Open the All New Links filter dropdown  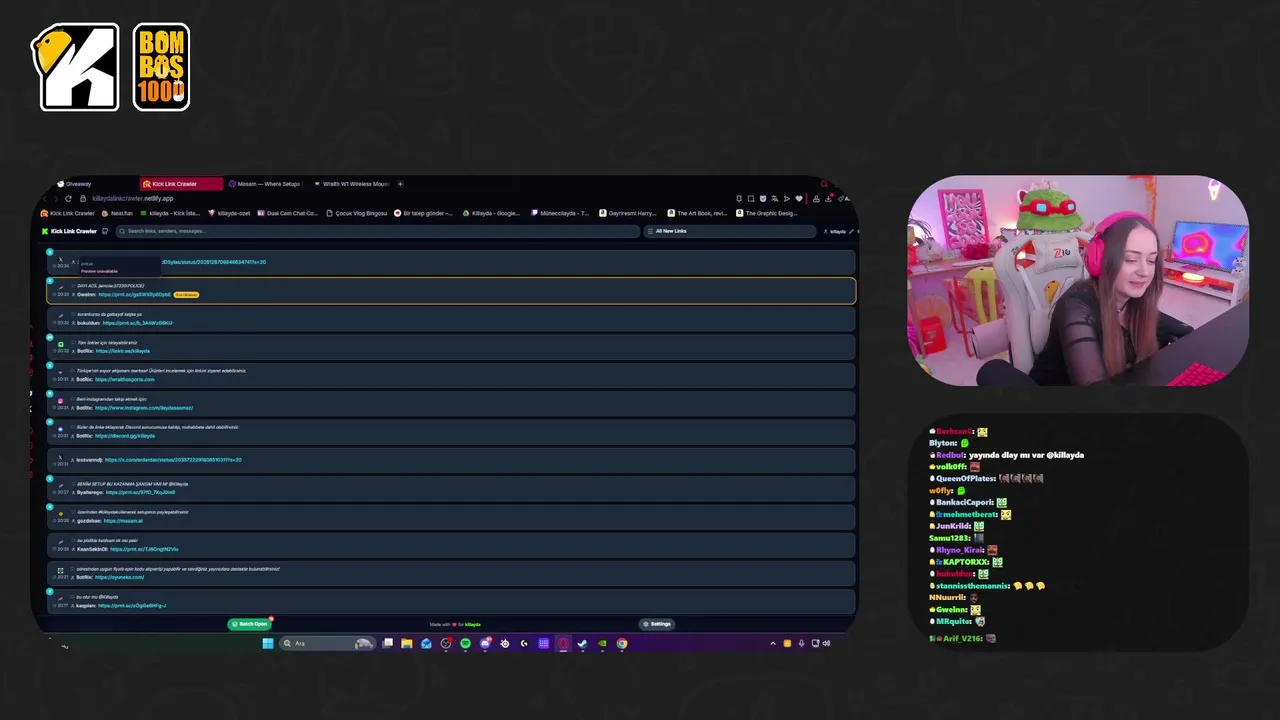pos(730,231)
